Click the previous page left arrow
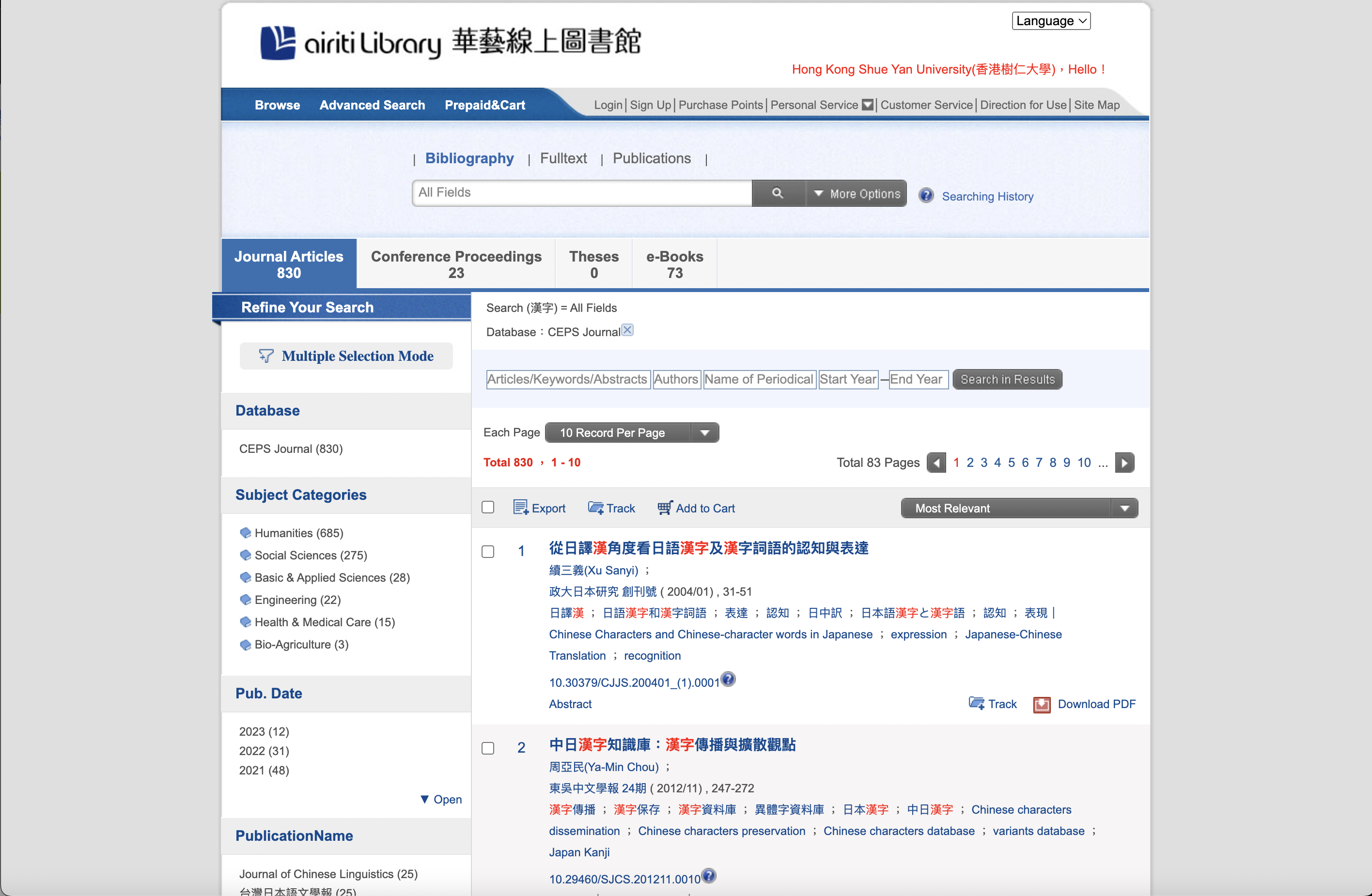Screen dimensions: 1372x896 pos(936,463)
